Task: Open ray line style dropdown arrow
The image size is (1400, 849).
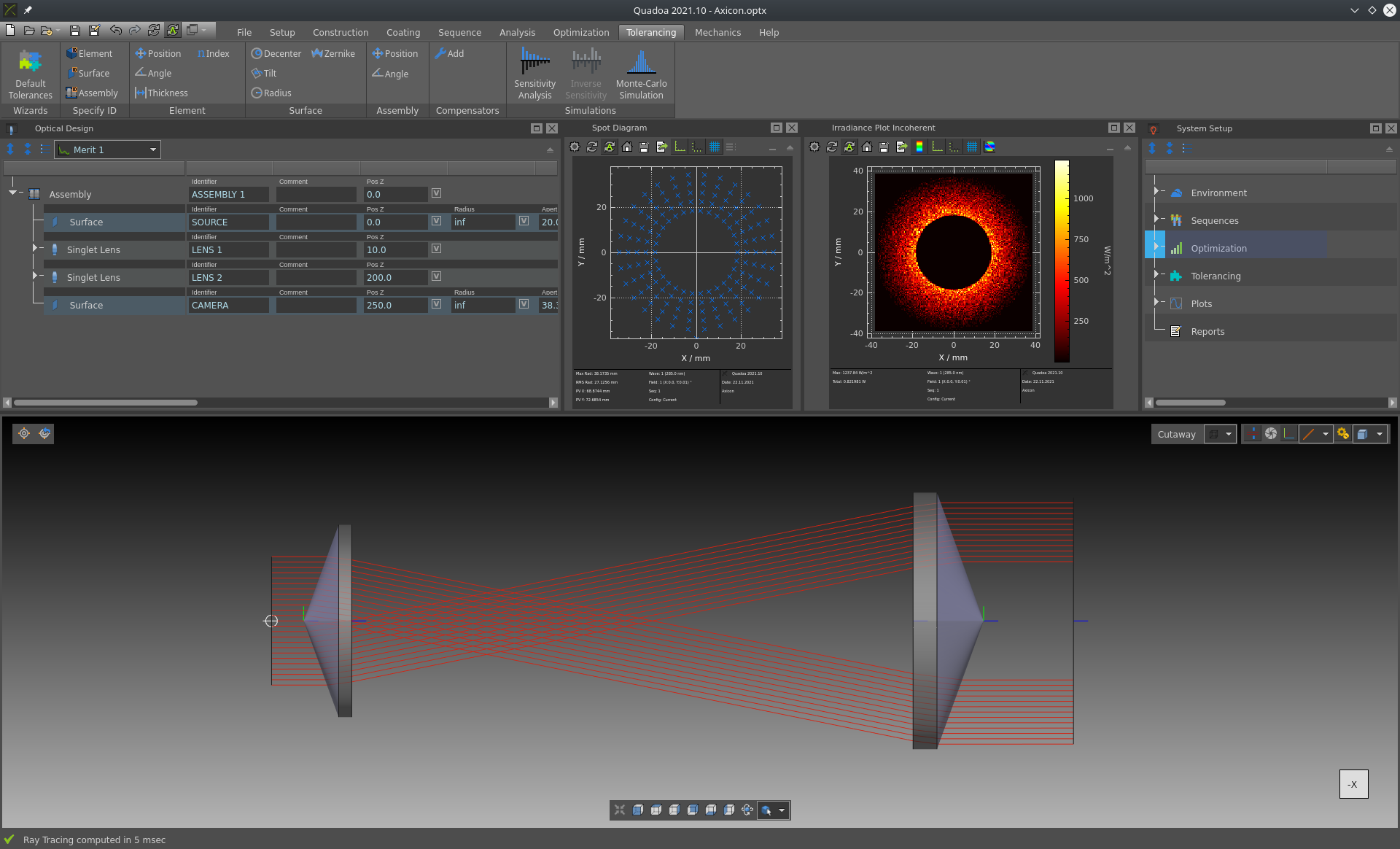Action: 1325,434
